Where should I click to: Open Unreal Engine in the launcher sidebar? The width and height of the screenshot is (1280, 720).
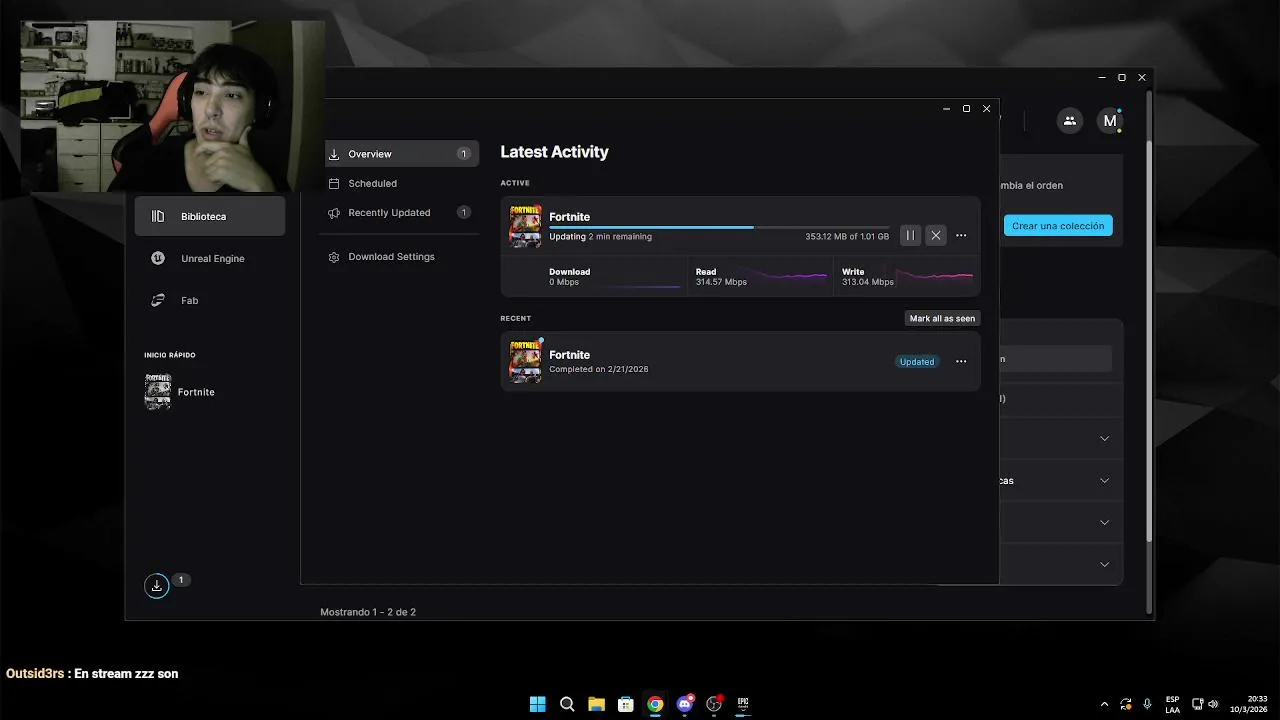(x=210, y=258)
